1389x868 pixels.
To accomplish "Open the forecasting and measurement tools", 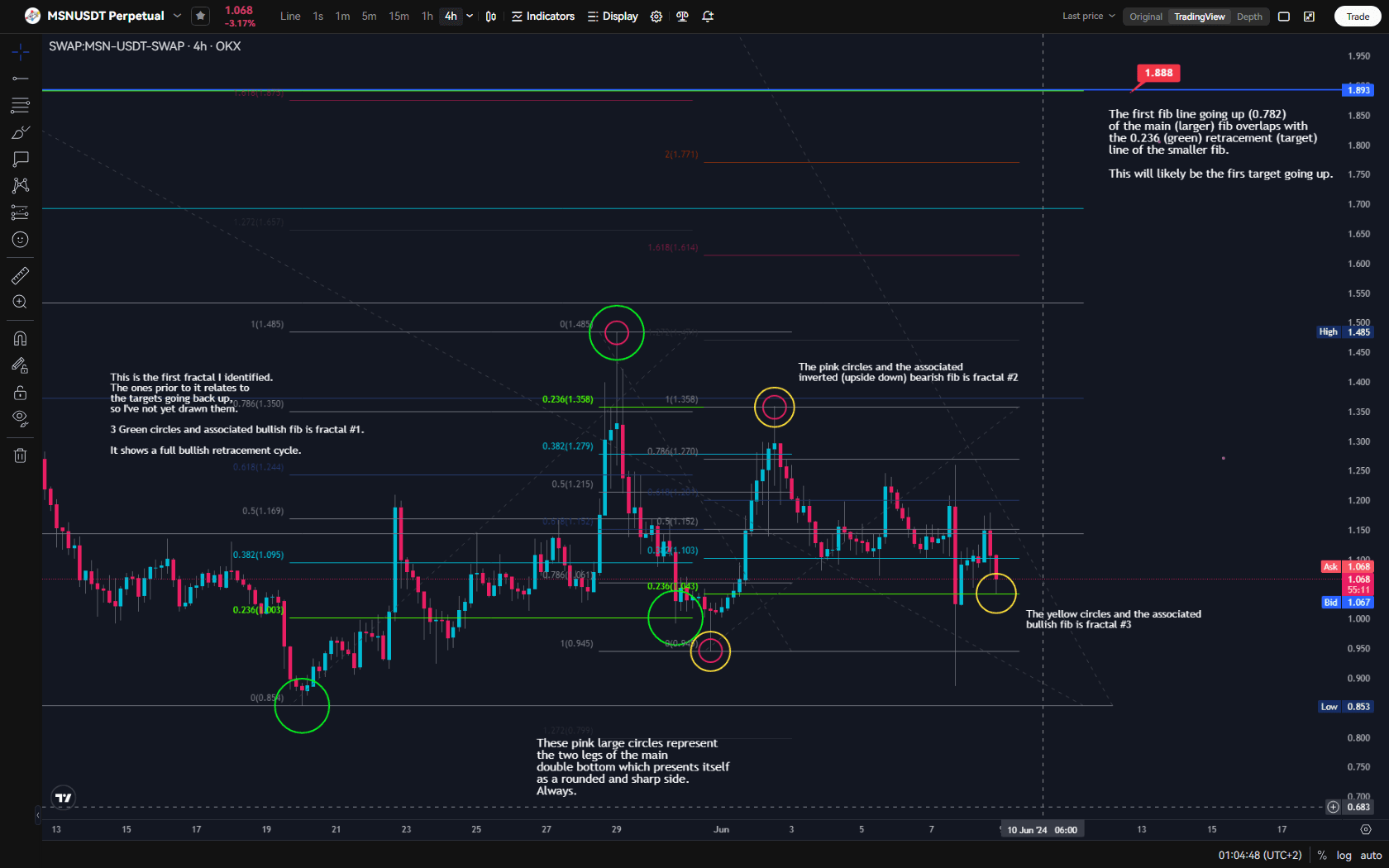I will tap(21, 212).
